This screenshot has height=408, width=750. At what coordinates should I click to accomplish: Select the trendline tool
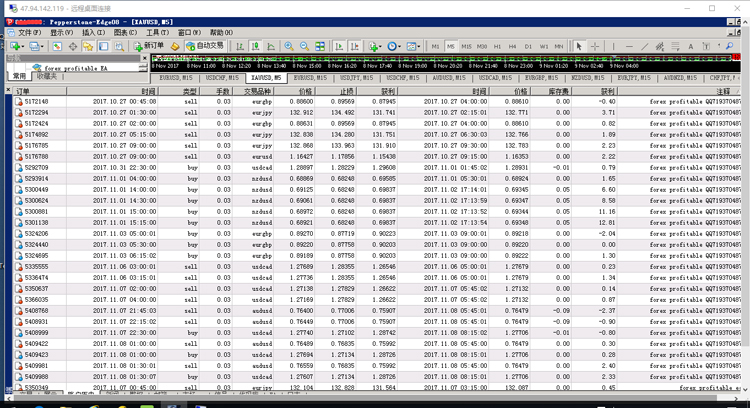[x=644, y=46]
